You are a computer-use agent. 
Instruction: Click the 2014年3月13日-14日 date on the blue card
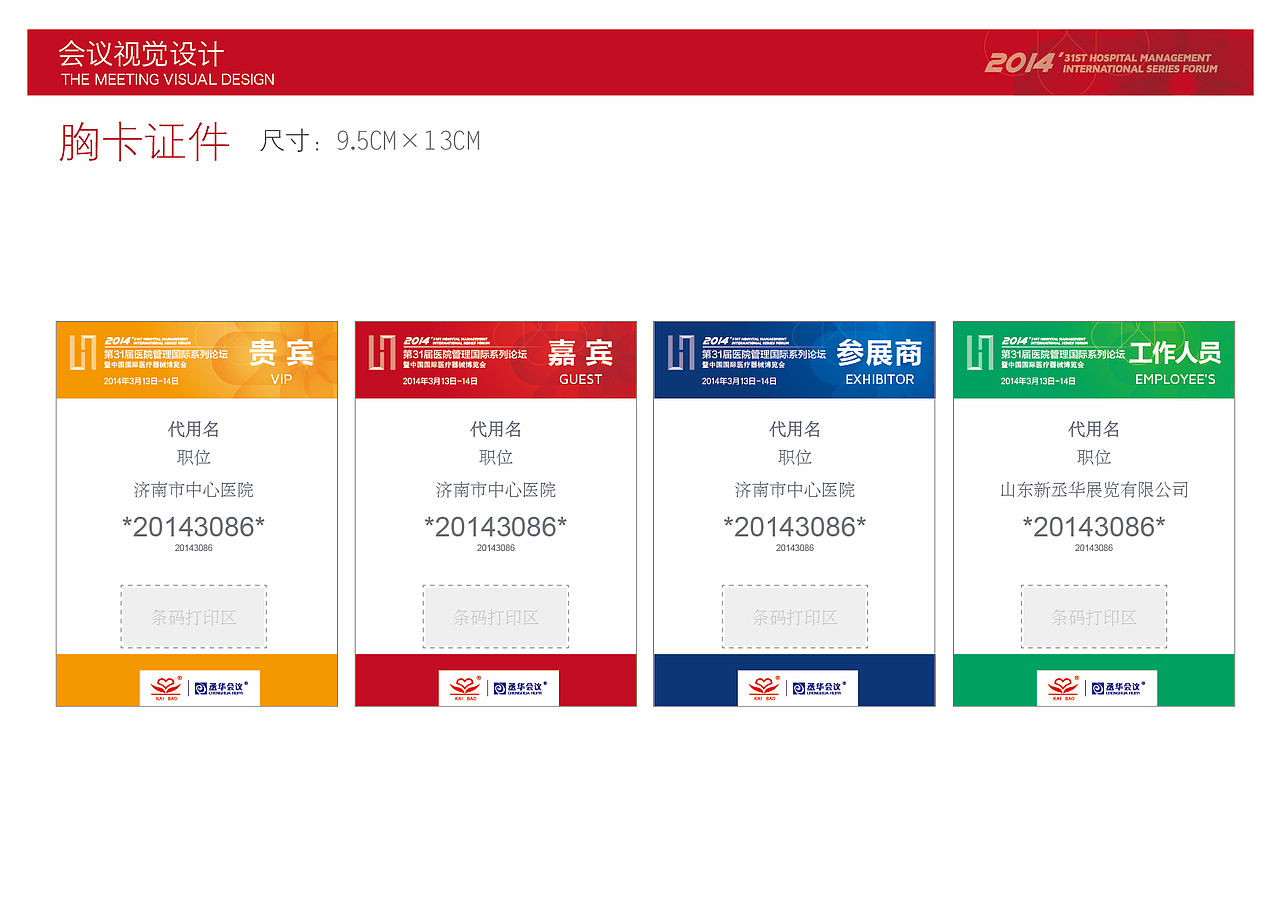coord(739,381)
